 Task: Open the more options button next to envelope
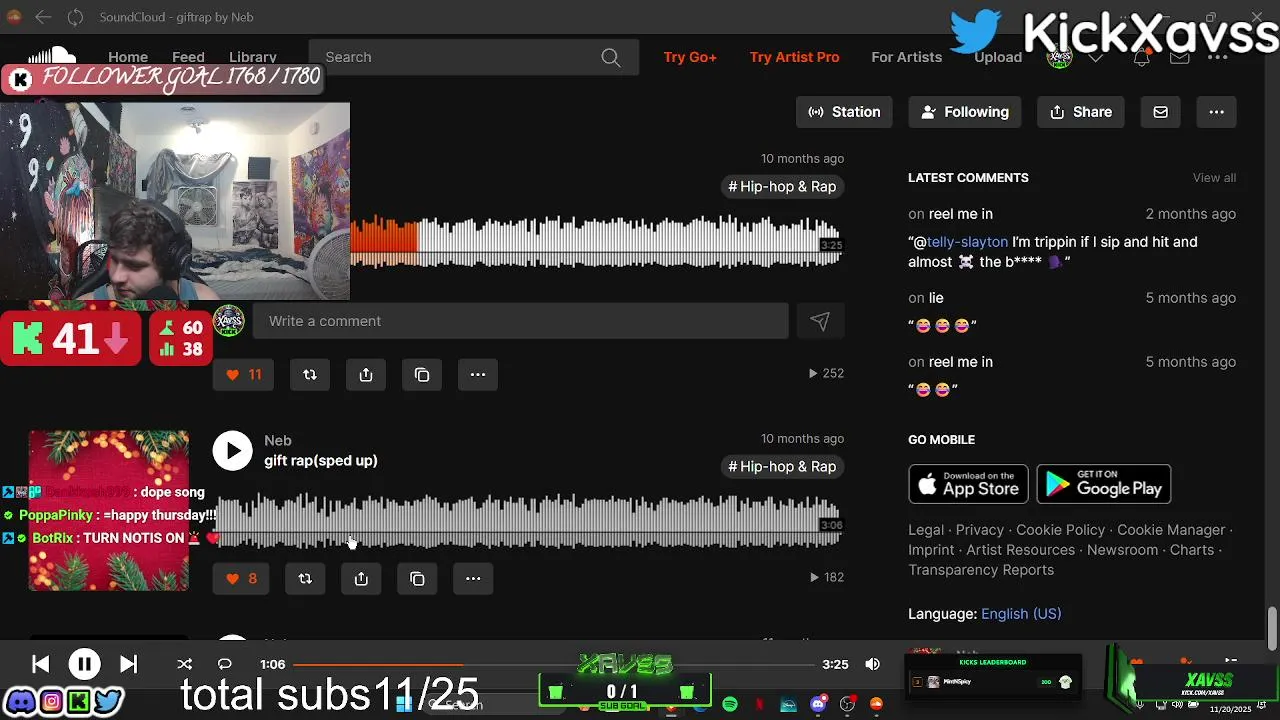coord(1216,112)
